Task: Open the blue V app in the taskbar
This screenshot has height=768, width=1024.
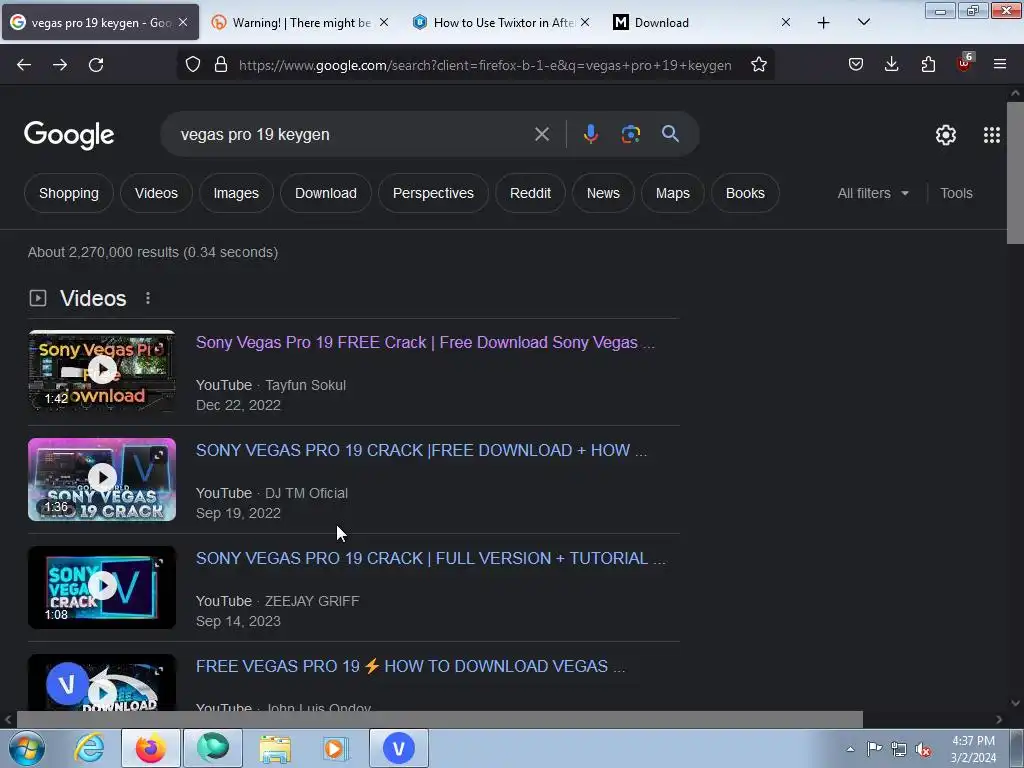Action: coord(399,748)
